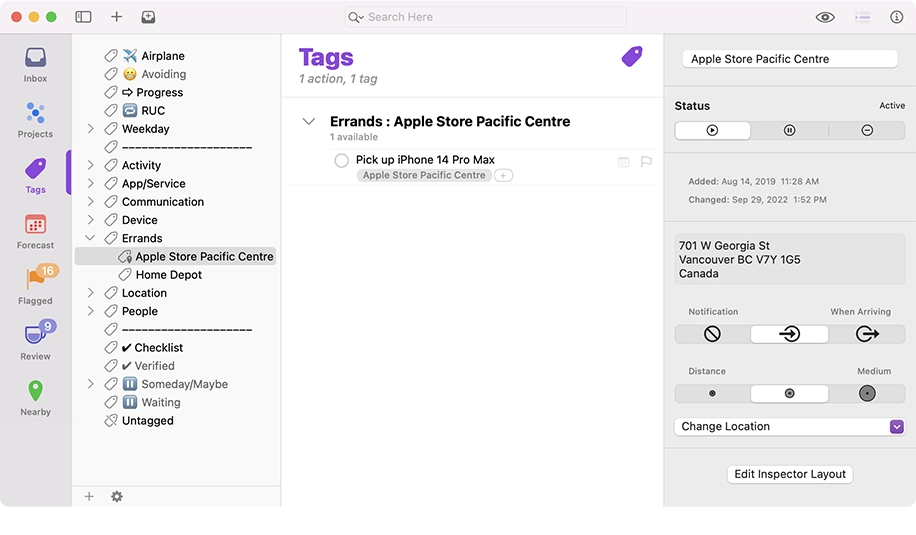Open Quick Entry from the toolbar
The height and width of the screenshot is (535, 916).
[148, 17]
